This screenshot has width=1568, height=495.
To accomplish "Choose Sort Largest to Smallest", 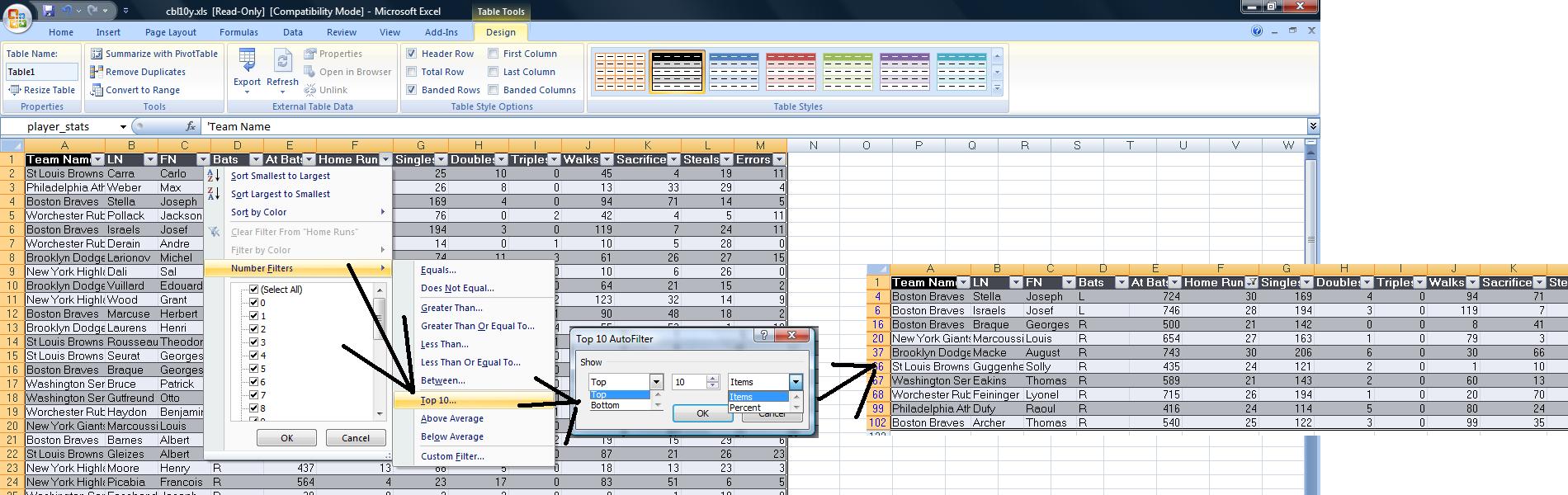I will pos(280,194).
